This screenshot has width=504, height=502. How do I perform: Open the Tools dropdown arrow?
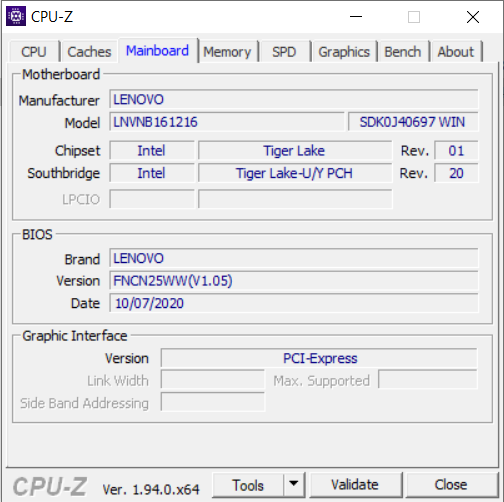(294, 484)
